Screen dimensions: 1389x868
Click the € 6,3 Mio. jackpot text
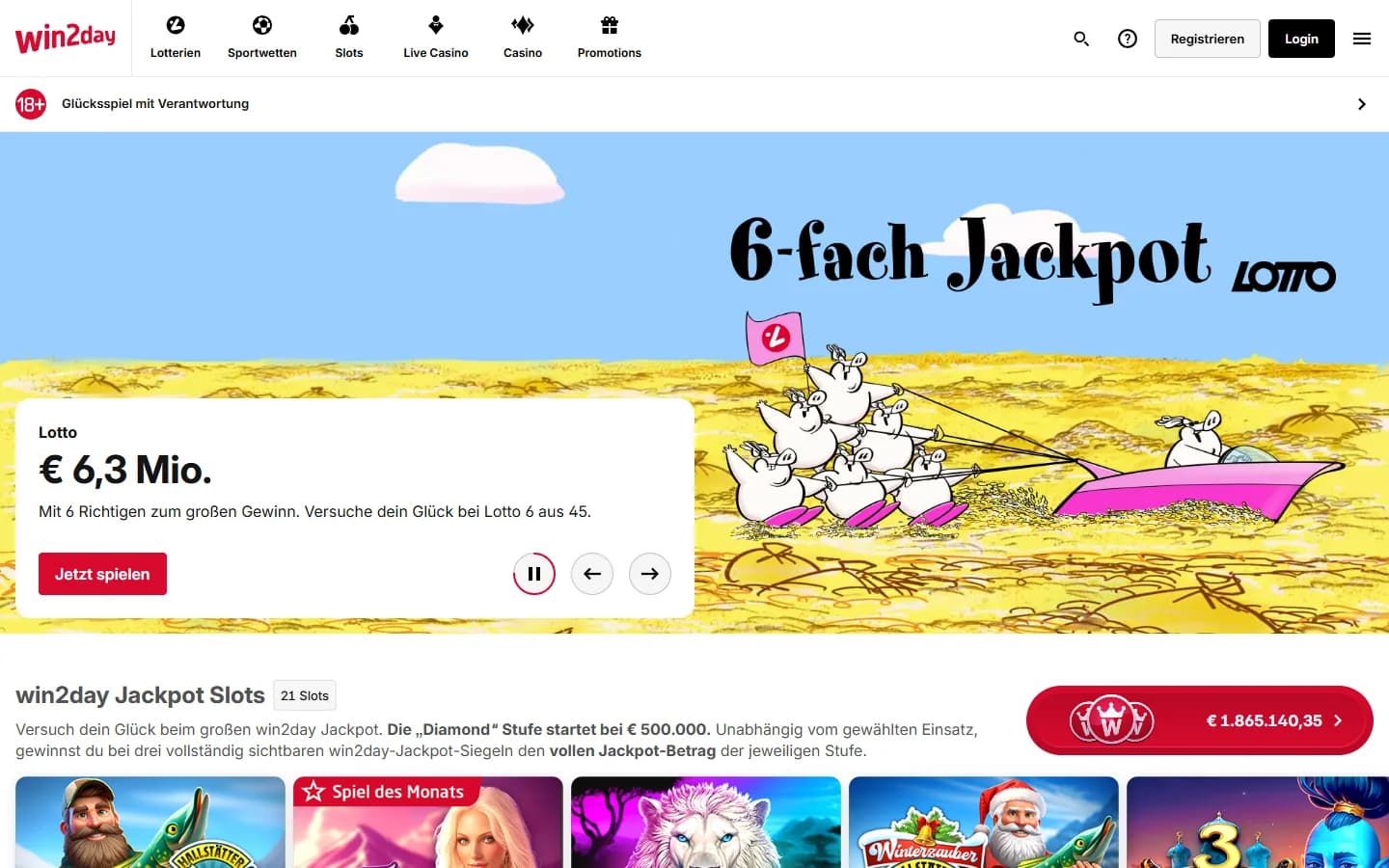tap(124, 470)
